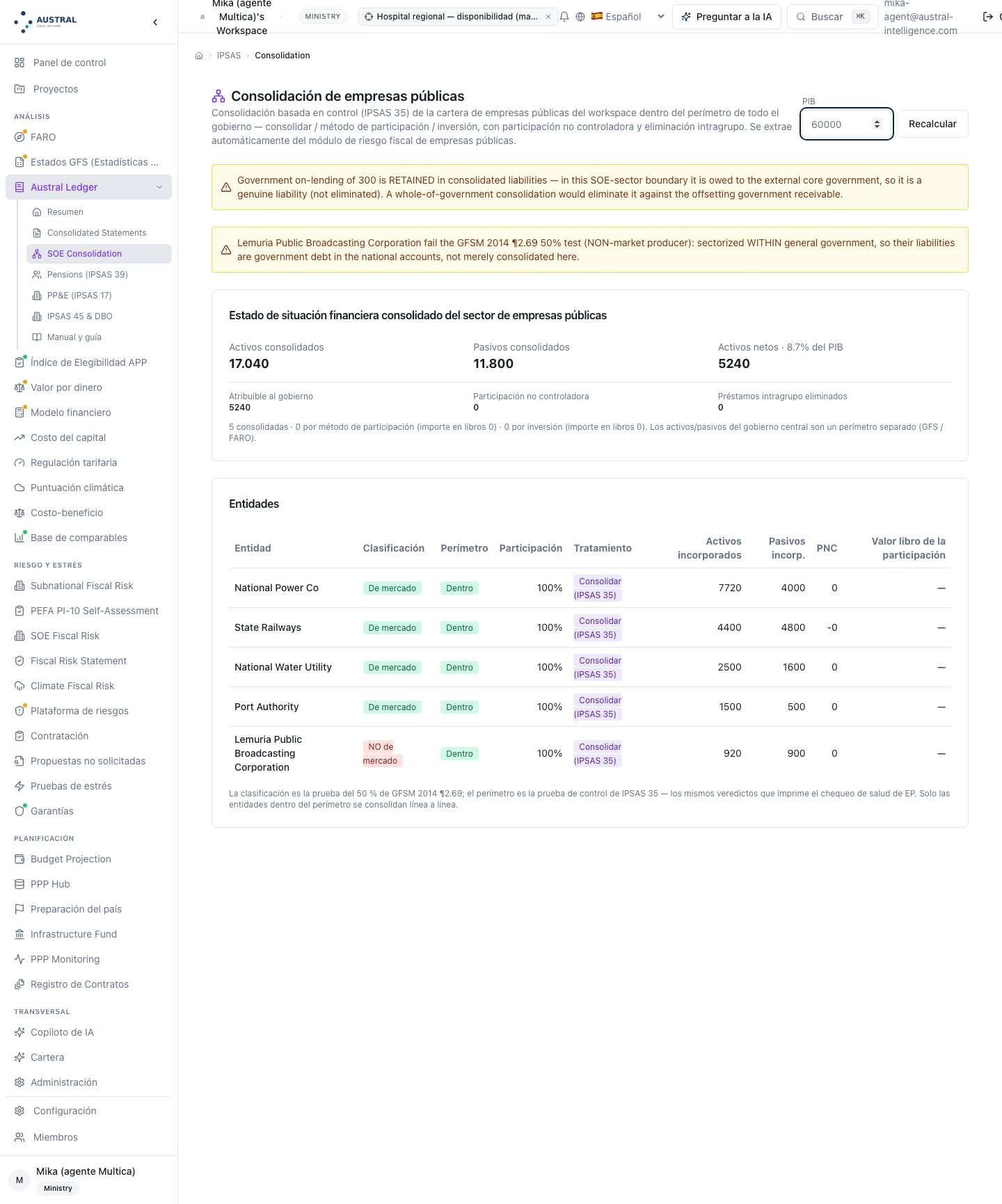
Task: Click the Índice de Elegibilidad APP icon
Action: click(x=19, y=362)
